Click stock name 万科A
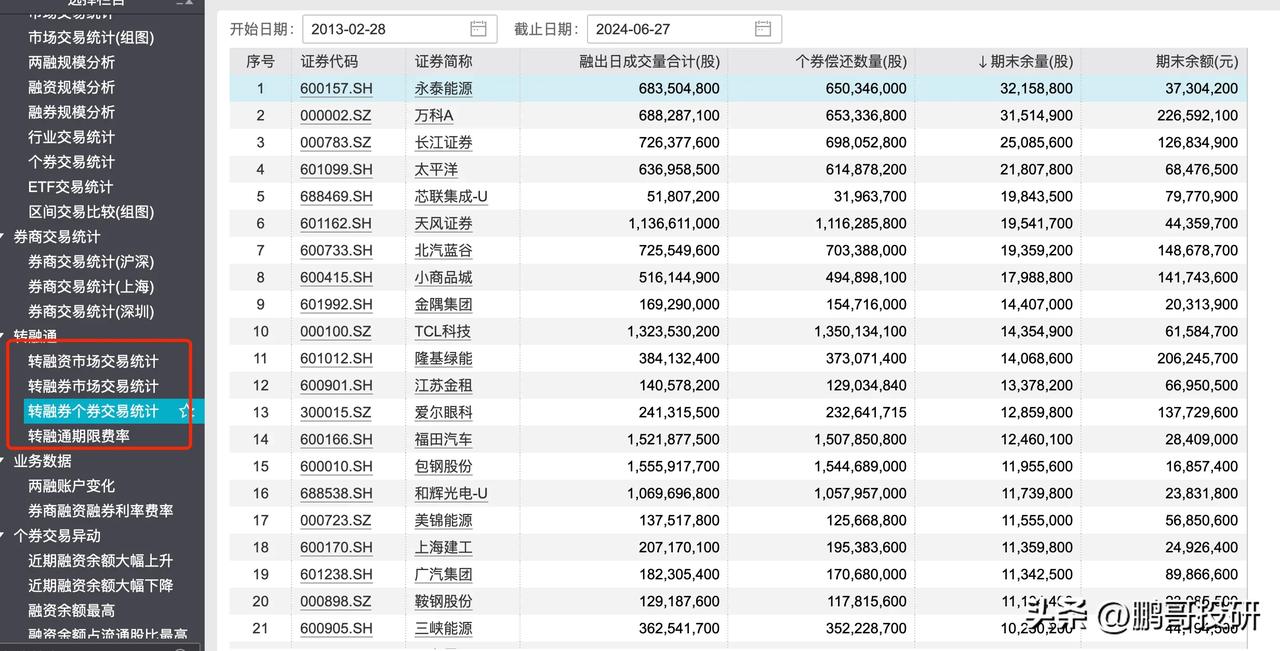Screen dimensions: 1280x651 [434, 116]
